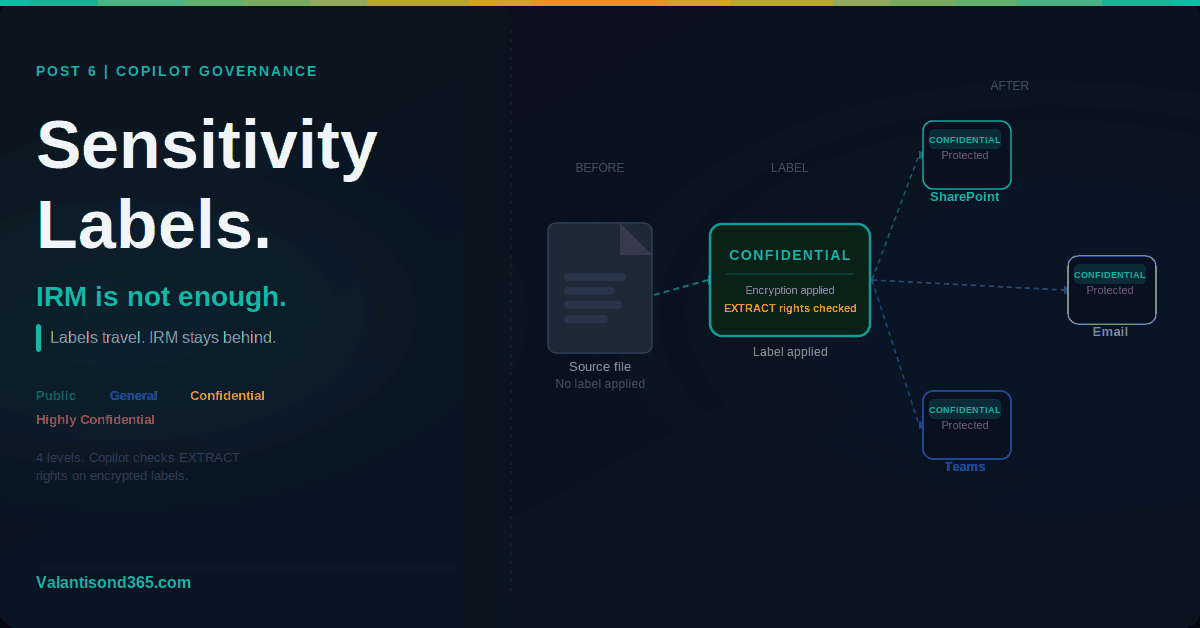Click the source file document icon

tap(599, 288)
